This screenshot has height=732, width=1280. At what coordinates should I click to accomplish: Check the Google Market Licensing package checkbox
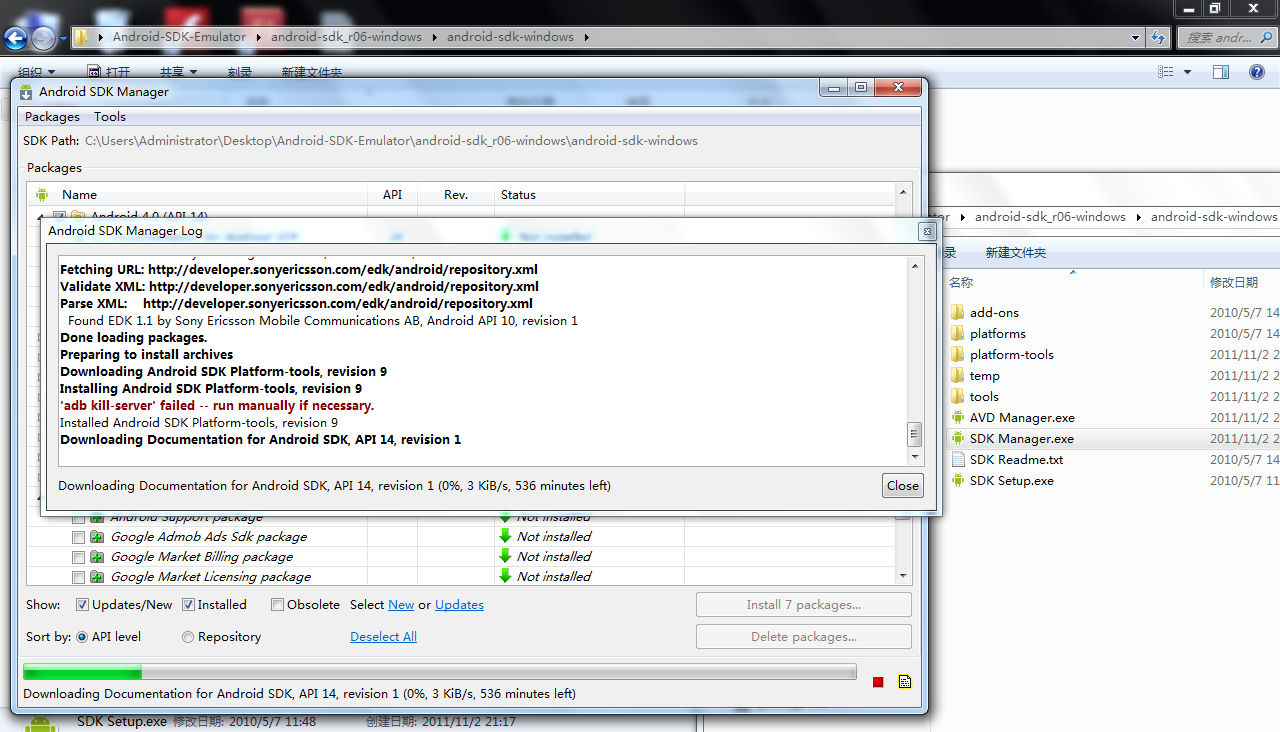(78, 577)
